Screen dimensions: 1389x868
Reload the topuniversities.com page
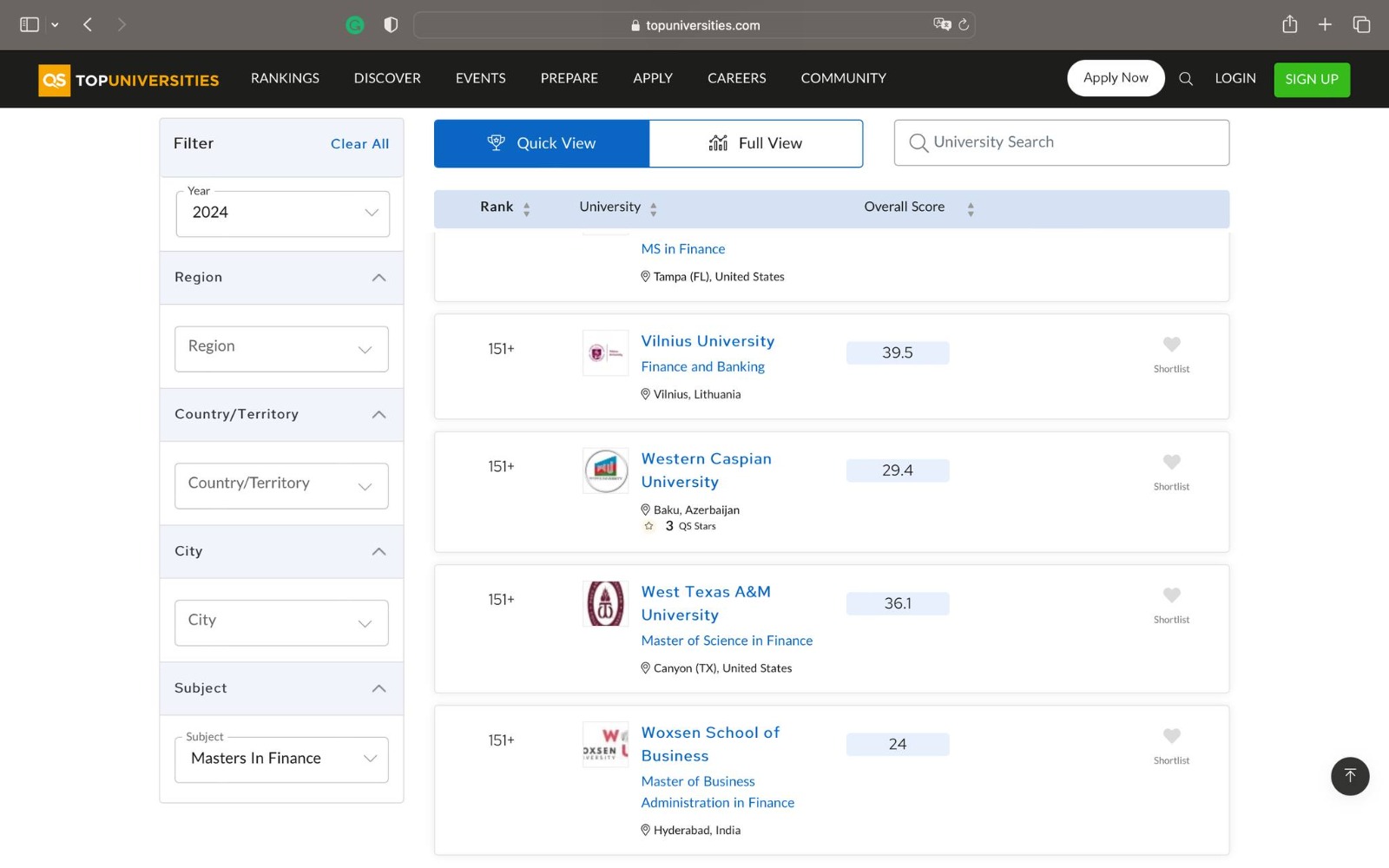click(x=964, y=24)
